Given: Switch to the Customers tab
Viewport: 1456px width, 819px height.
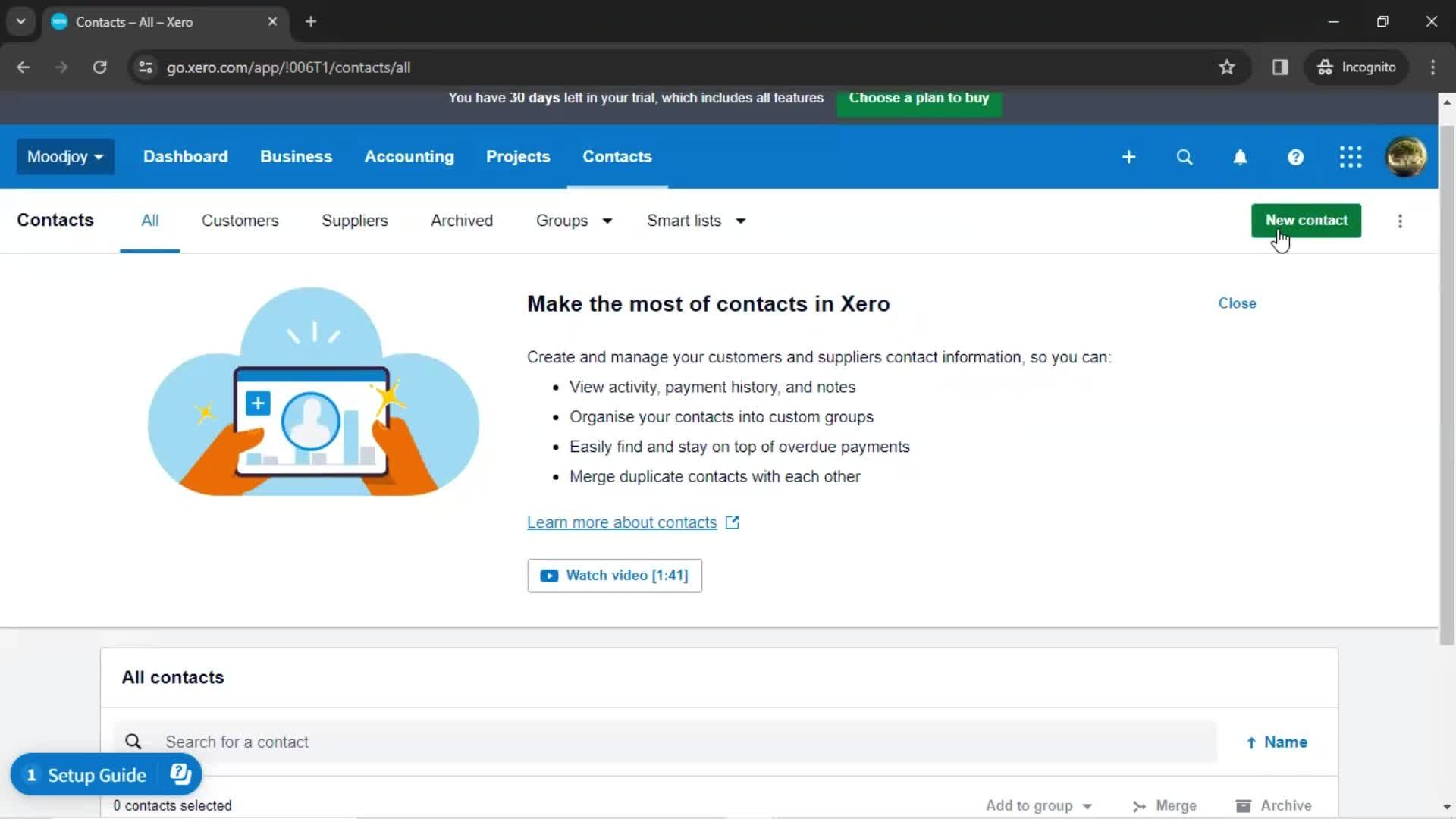Looking at the screenshot, I should tap(240, 221).
